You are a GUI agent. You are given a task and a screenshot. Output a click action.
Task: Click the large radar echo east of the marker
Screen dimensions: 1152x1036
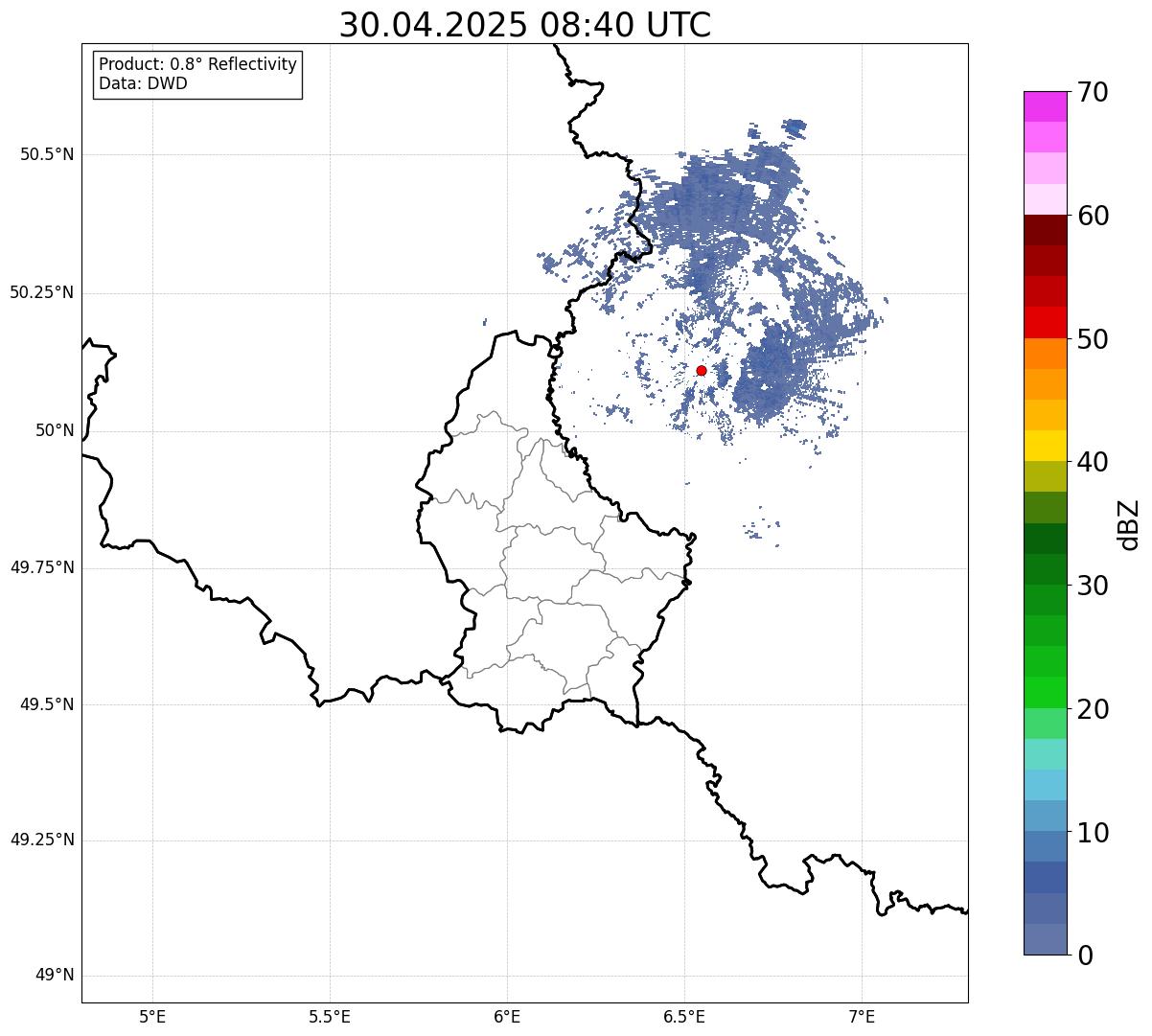tap(770, 374)
